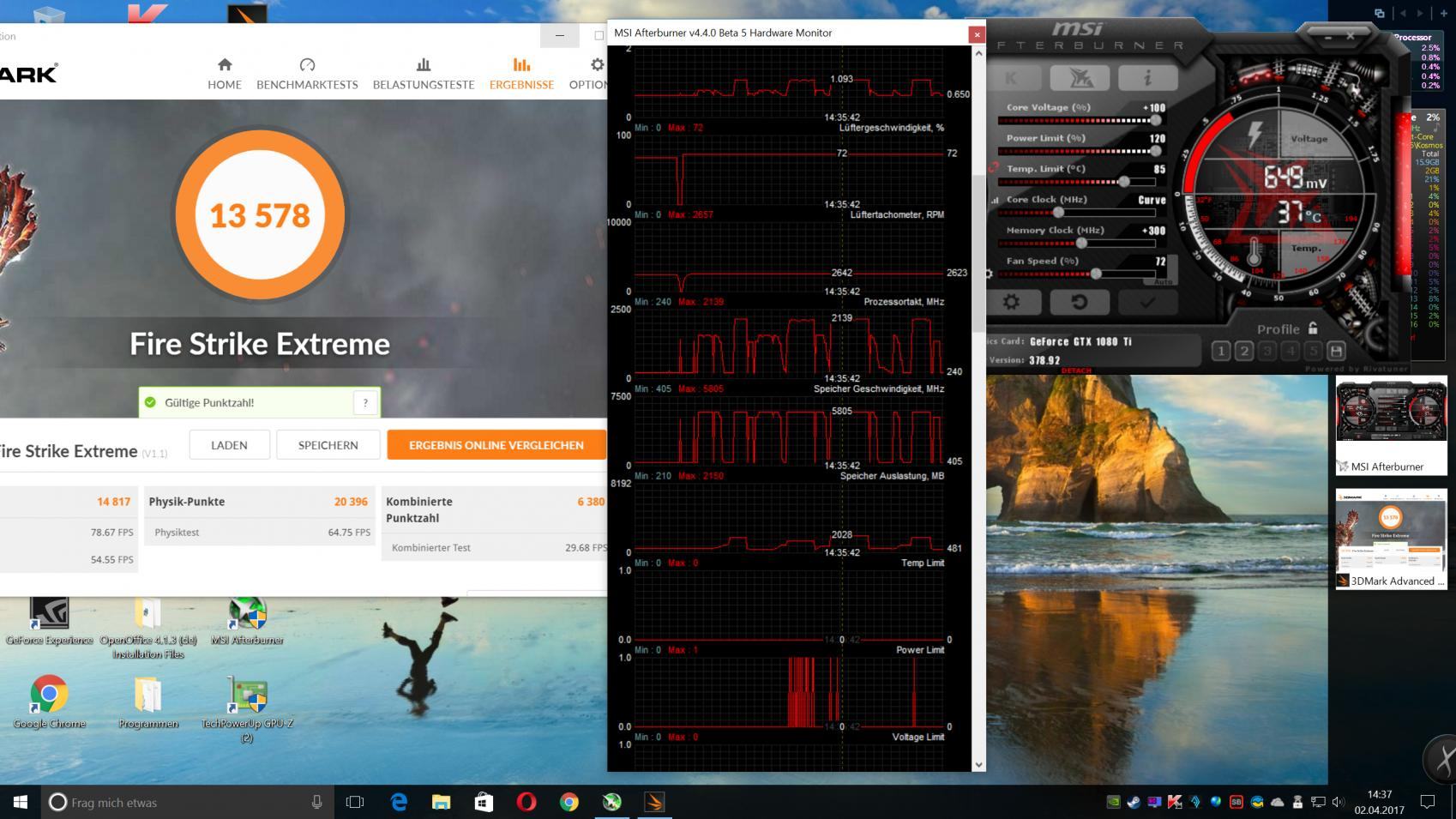The width and height of the screenshot is (1456, 819).
Task: Toggle fan speed Auto mode
Action: click(1163, 281)
